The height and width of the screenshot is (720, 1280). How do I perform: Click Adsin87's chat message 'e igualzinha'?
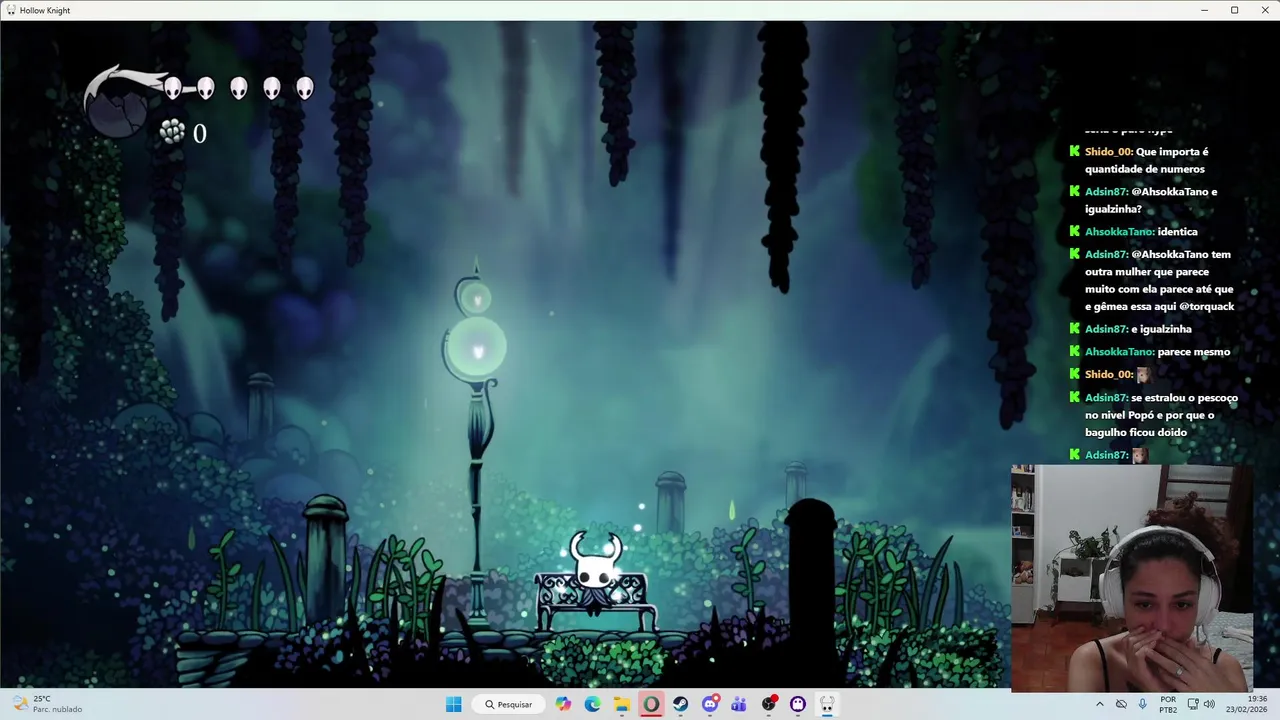click(x=1161, y=329)
